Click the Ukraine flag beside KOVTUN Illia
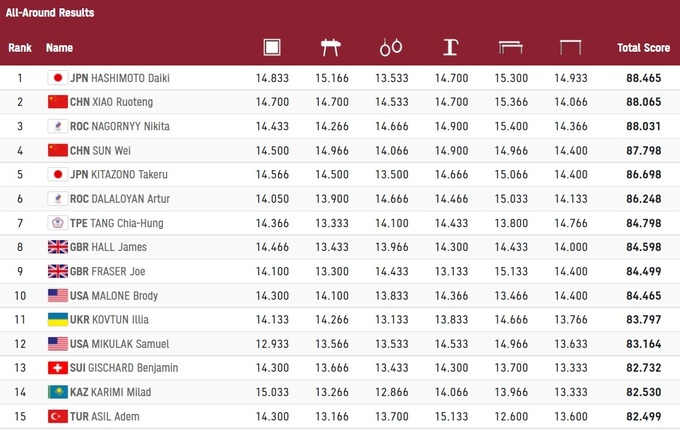680x430 pixels. click(x=57, y=319)
